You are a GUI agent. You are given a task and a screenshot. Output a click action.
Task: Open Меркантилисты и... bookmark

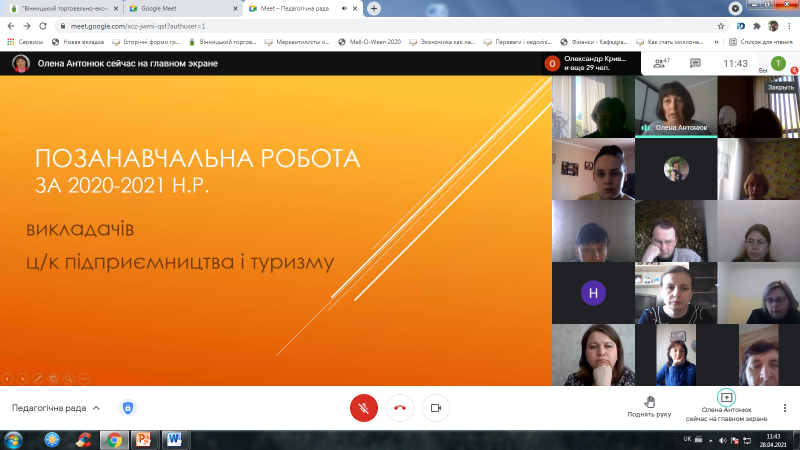tap(297, 42)
